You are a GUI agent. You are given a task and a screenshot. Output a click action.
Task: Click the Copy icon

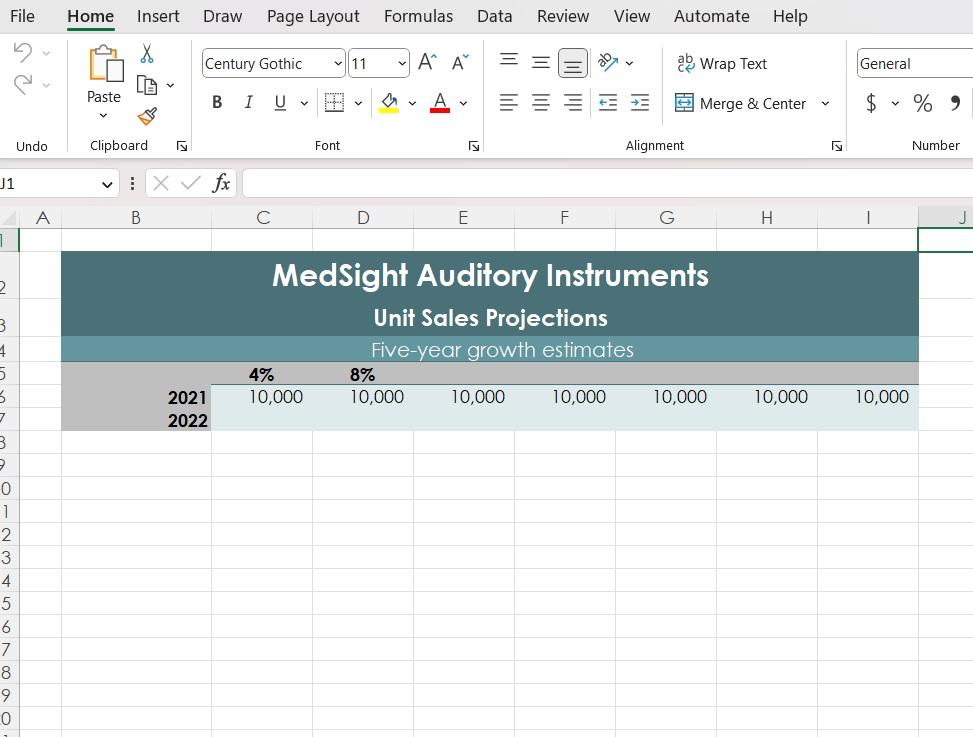click(x=146, y=85)
